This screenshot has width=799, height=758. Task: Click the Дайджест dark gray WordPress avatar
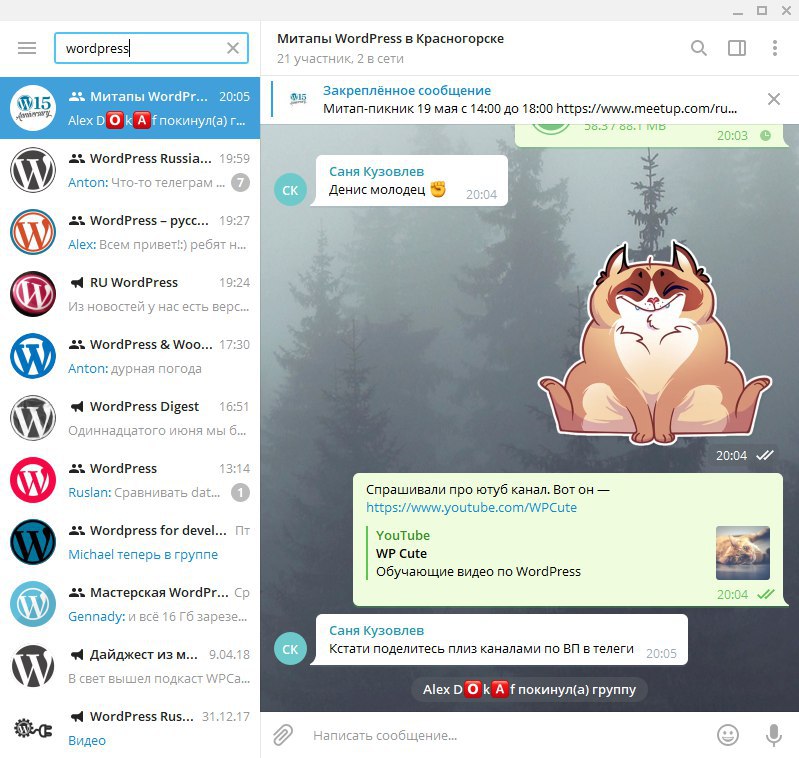point(33,666)
